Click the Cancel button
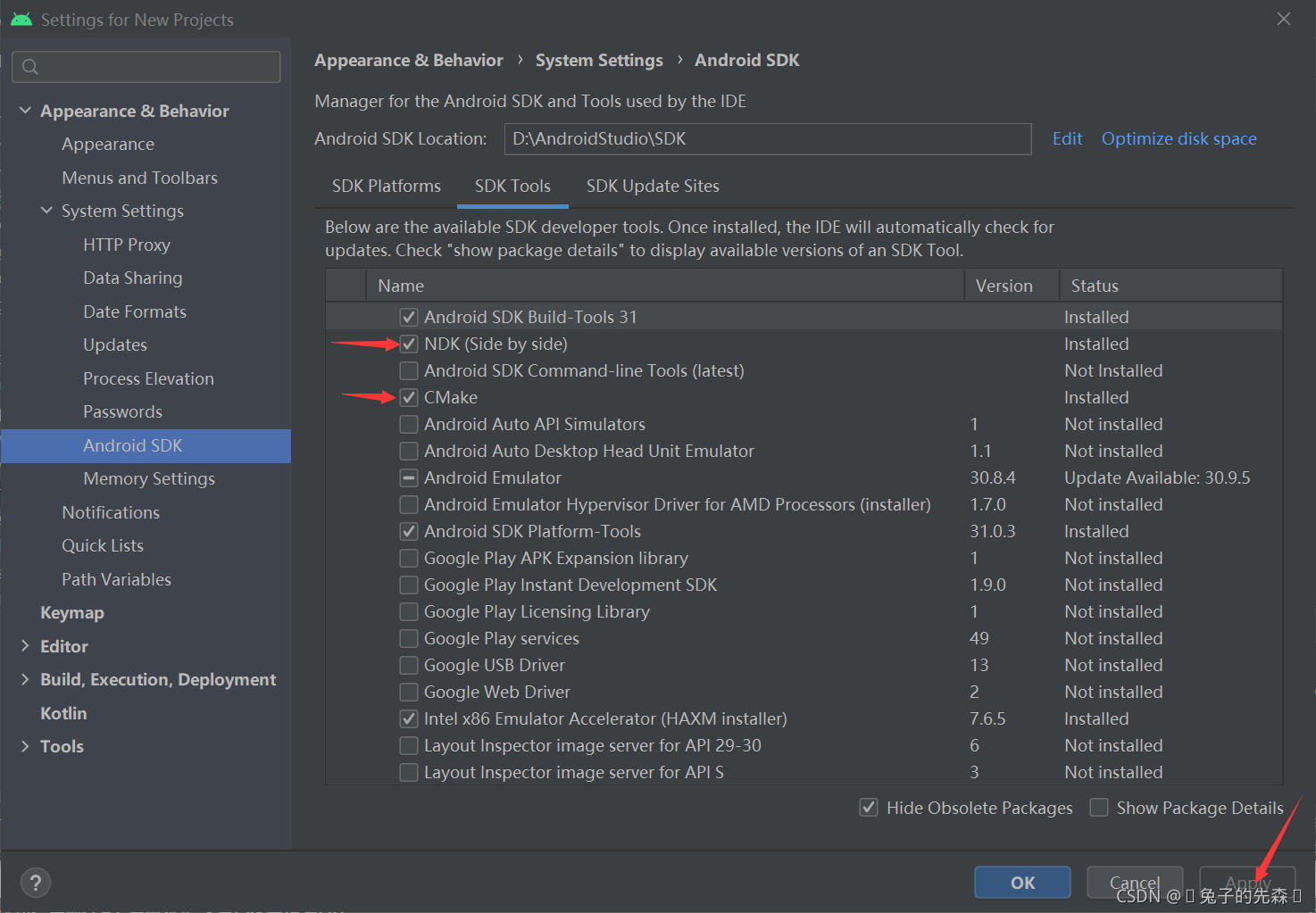The width and height of the screenshot is (1316, 913). [1135, 883]
